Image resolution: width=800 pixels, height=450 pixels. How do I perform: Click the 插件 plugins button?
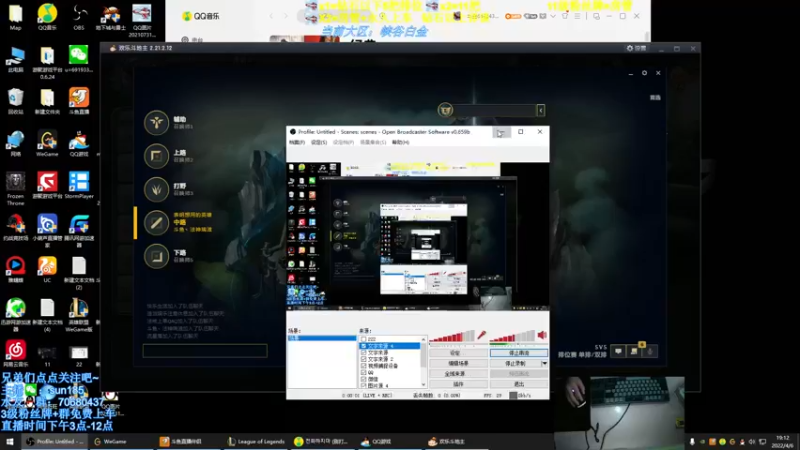point(458,384)
